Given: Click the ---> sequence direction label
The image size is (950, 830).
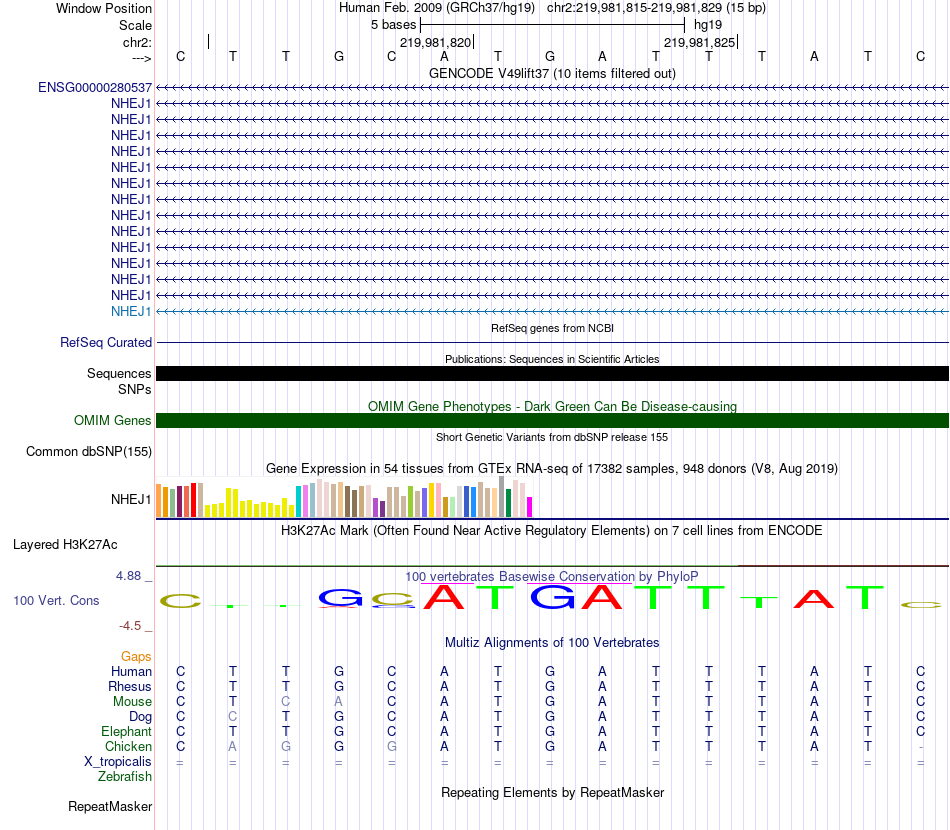Looking at the screenshot, I should [141, 58].
